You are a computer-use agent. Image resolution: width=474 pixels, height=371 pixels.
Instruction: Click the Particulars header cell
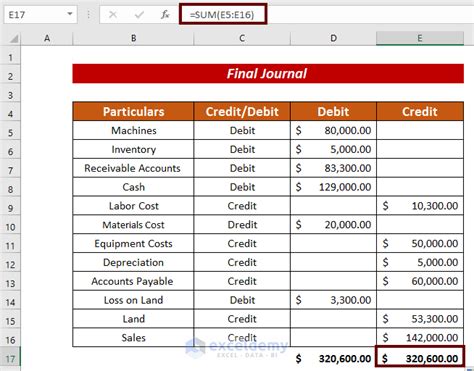[x=133, y=111]
